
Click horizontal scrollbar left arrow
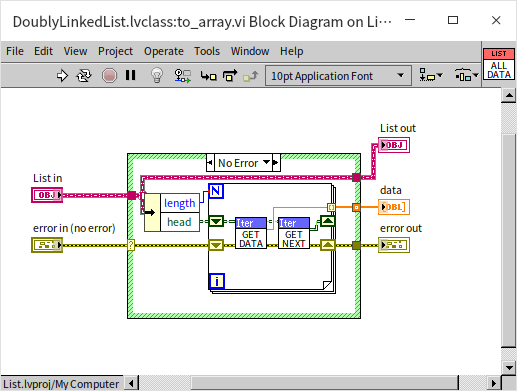[x=131, y=383]
